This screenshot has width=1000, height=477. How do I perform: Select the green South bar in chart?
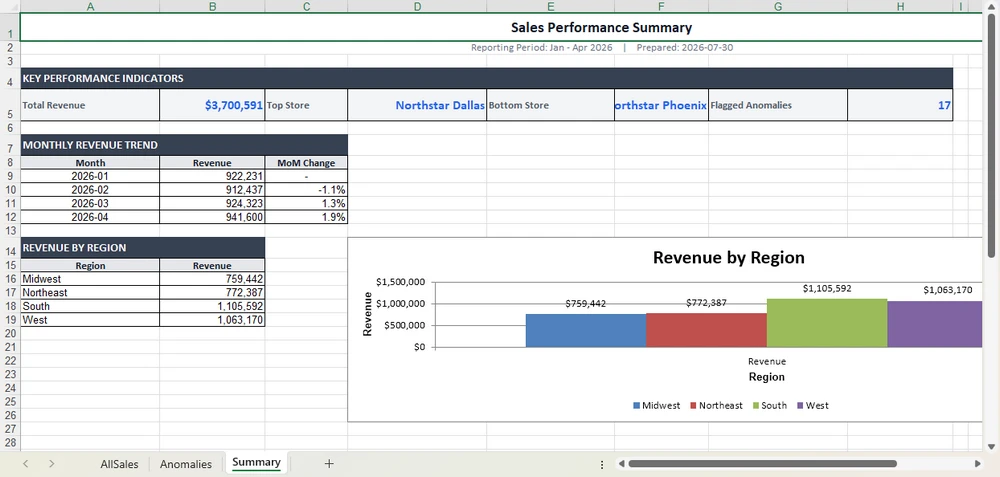[x=827, y=323]
